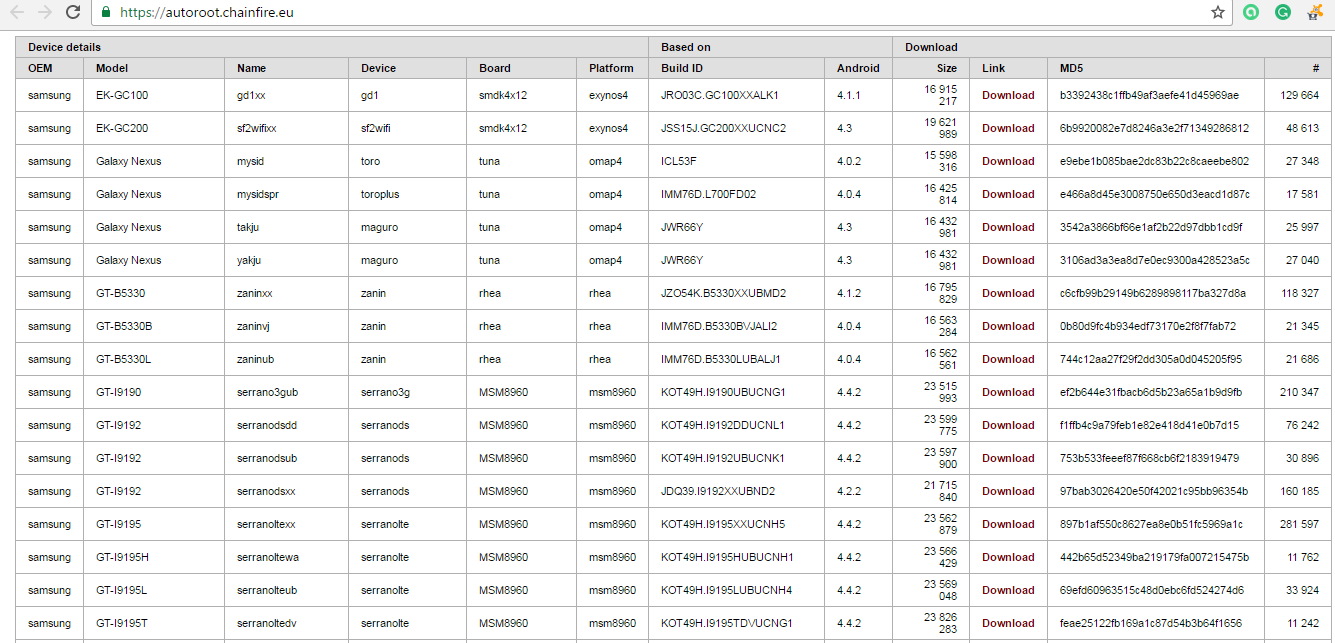Image resolution: width=1335 pixels, height=643 pixels.
Task: Go back to the previous page
Action: pos(17,13)
